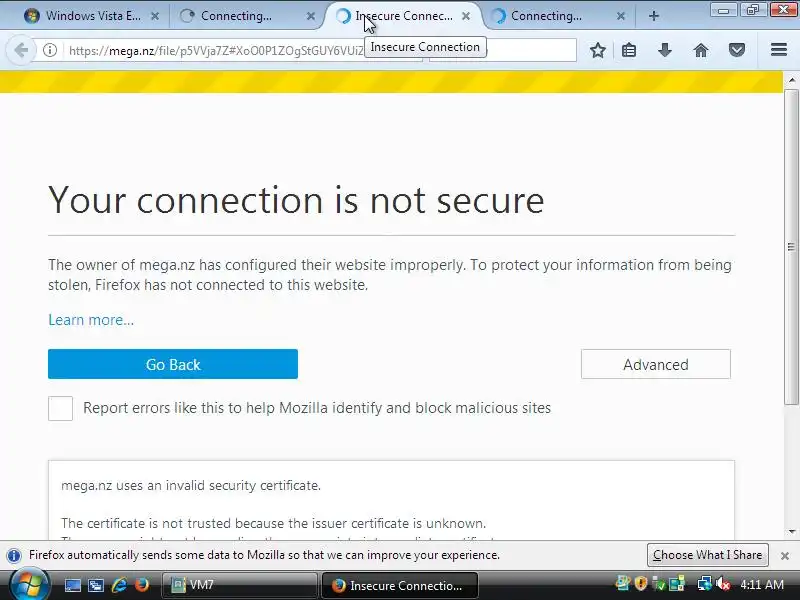Screen dimensions: 800x600
Task: Open the Learn more link
Action: tap(91, 320)
